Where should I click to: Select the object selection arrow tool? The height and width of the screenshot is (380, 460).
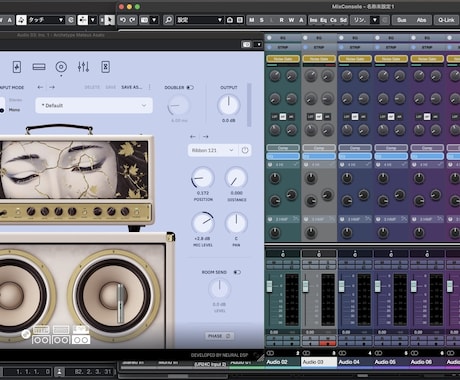click(109, 20)
